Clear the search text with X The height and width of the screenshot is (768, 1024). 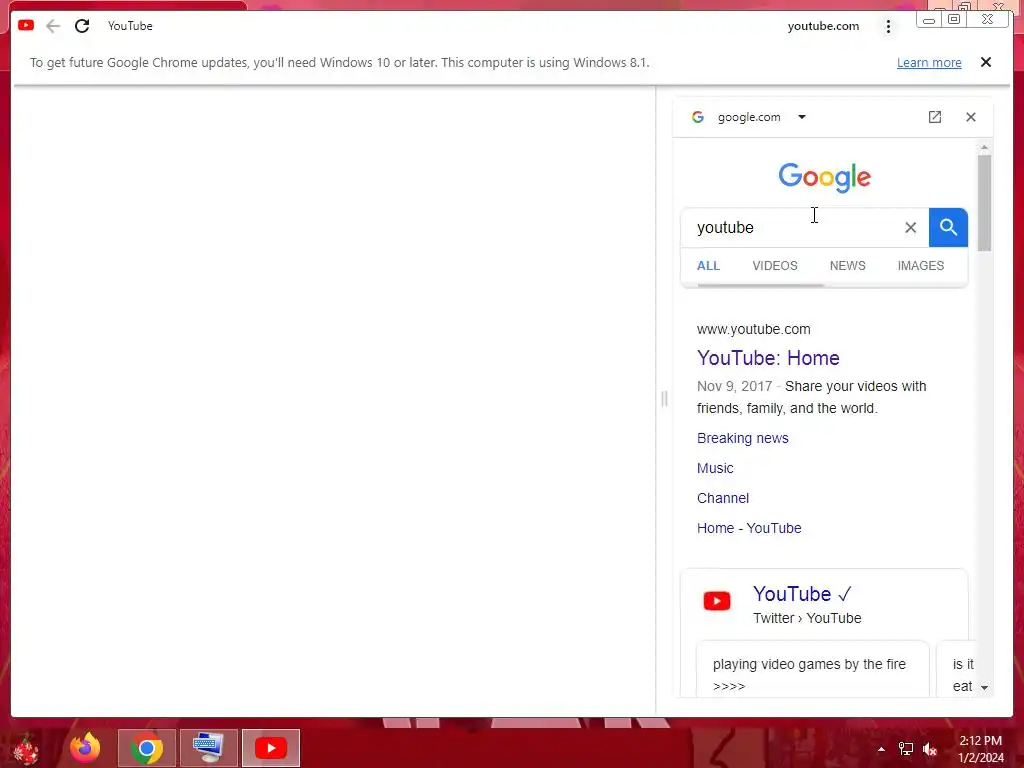[x=910, y=227]
